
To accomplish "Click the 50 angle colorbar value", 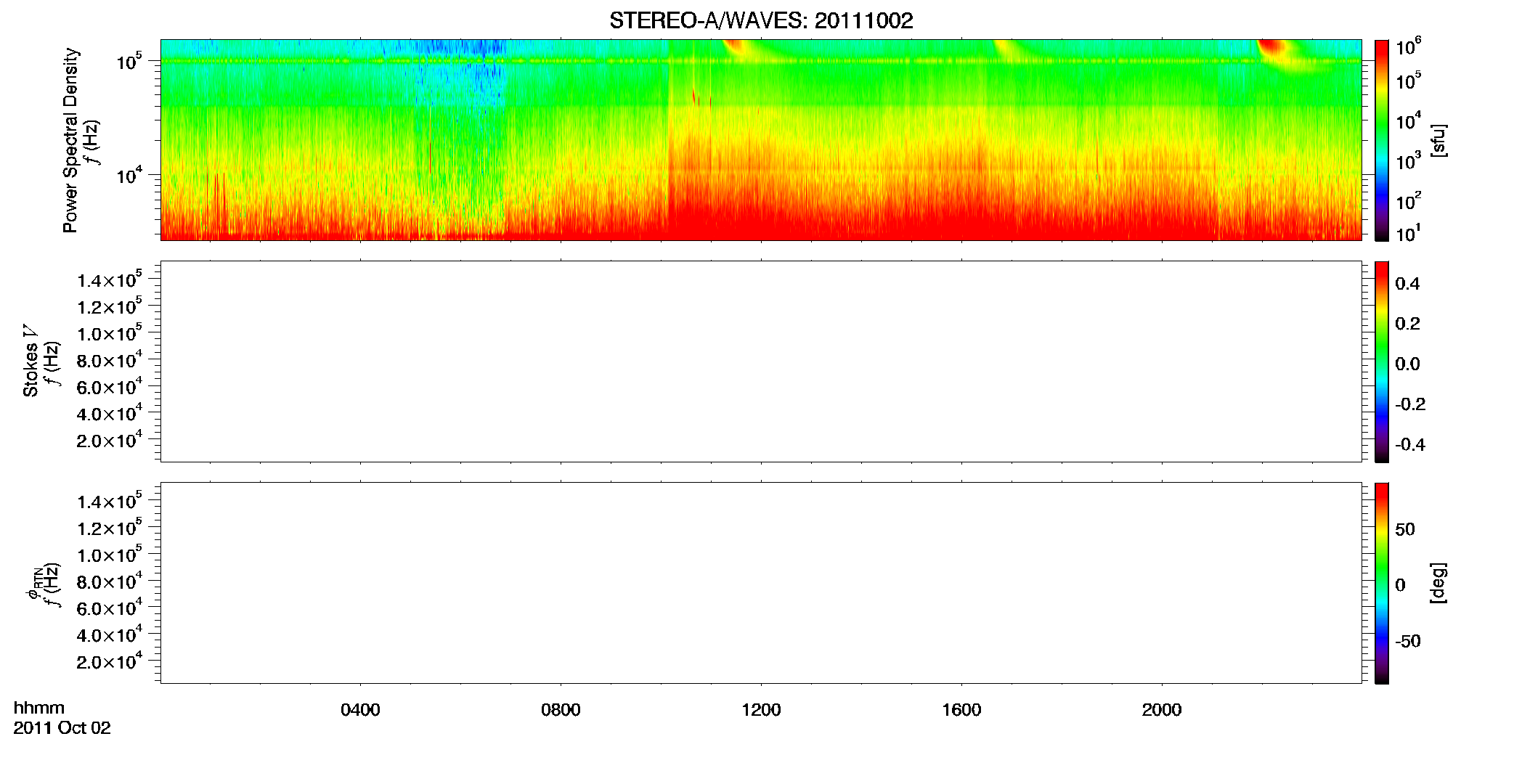I will point(1405,529).
